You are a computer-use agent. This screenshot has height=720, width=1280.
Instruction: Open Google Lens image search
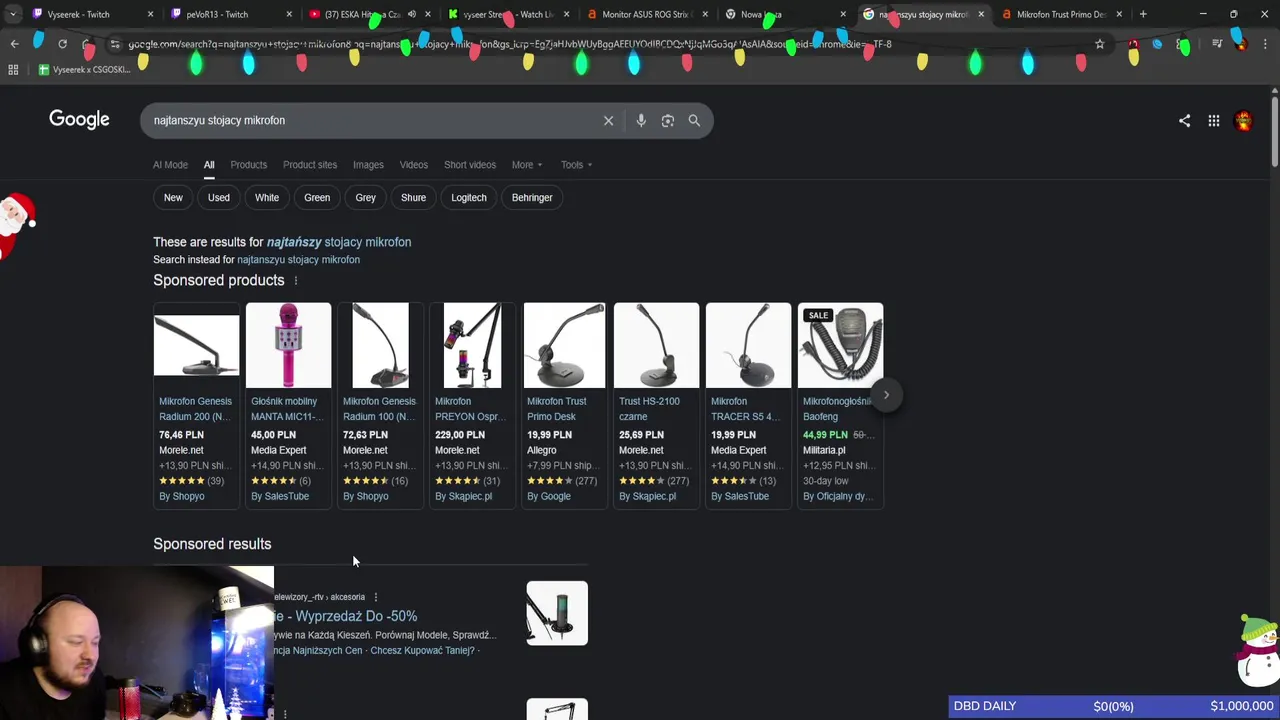(667, 120)
